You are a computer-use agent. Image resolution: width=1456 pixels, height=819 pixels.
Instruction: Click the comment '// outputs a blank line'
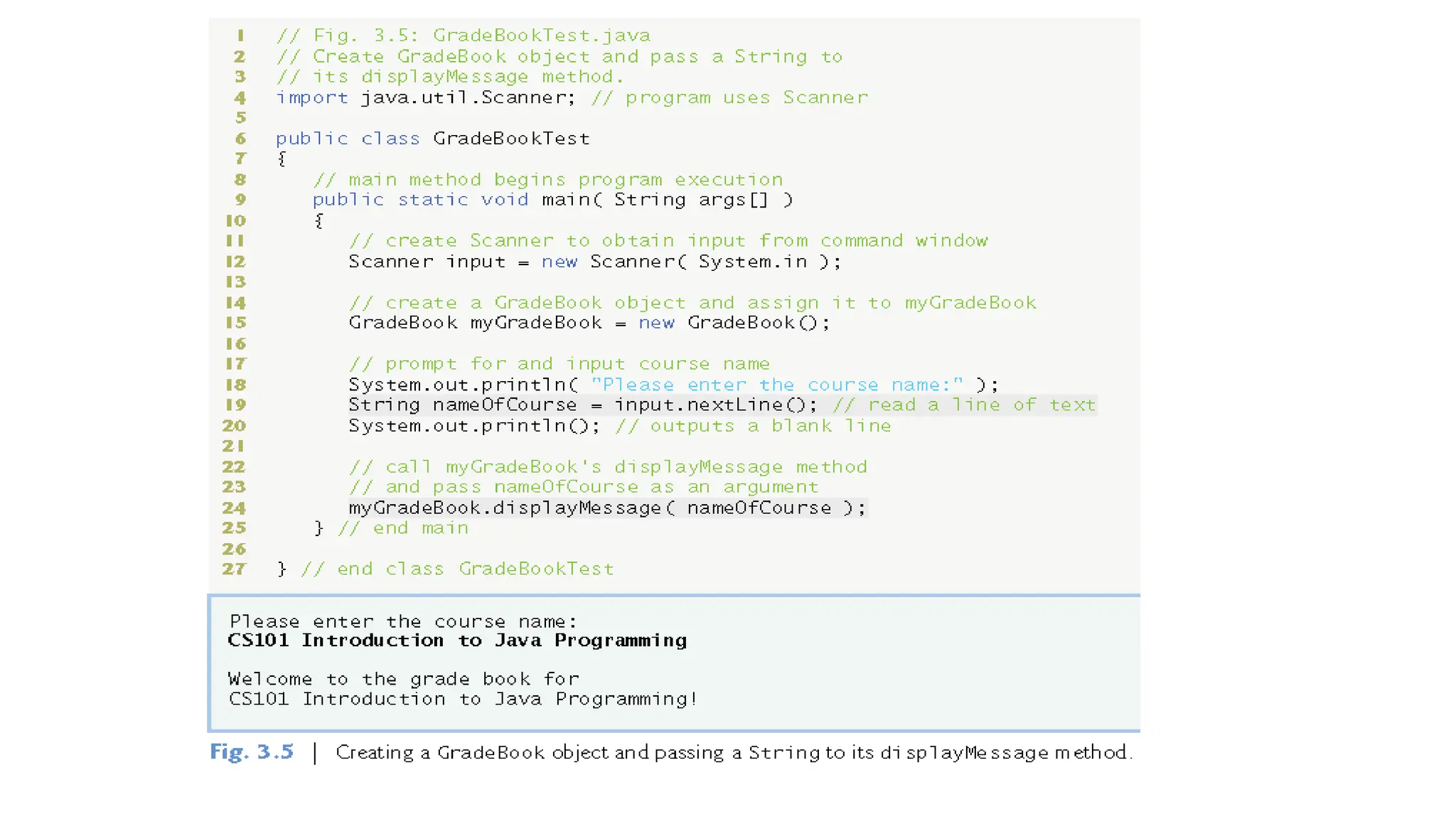753,426
